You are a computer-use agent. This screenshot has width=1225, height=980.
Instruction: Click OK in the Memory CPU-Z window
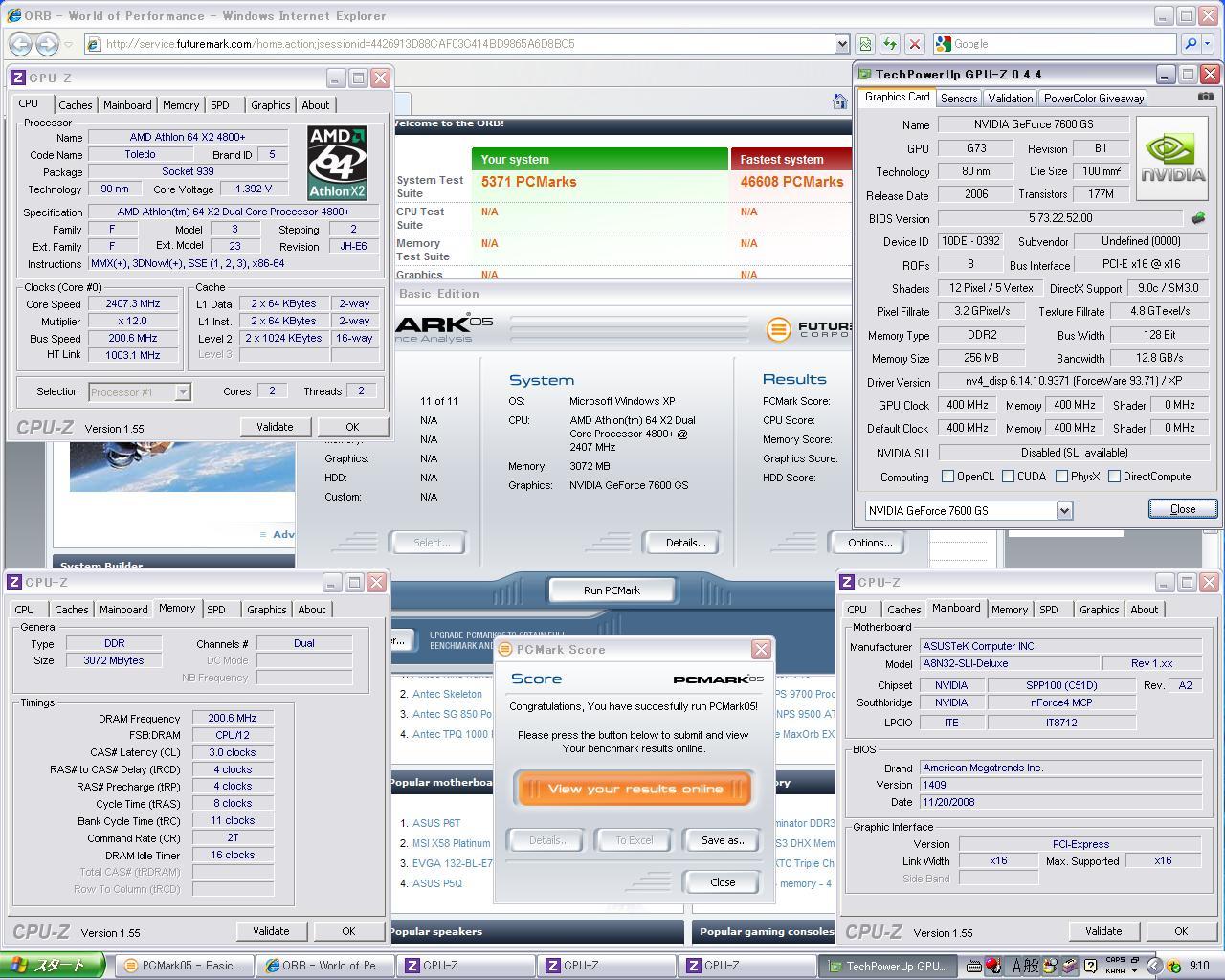[348, 931]
